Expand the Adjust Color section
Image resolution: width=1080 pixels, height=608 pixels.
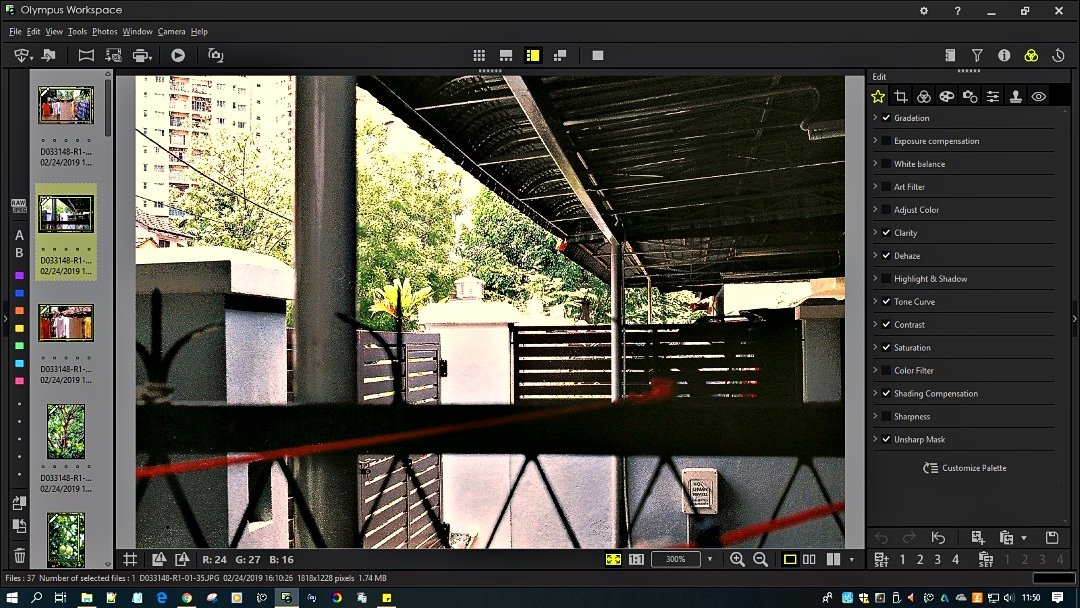[875, 209]
